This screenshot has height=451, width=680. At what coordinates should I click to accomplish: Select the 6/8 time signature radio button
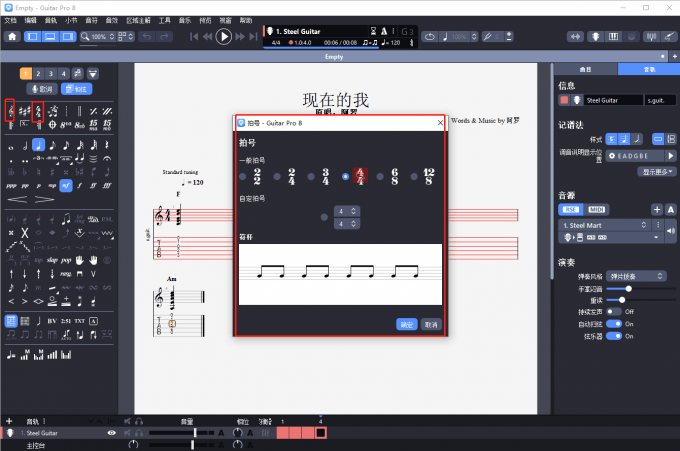[x=380, y=176]
